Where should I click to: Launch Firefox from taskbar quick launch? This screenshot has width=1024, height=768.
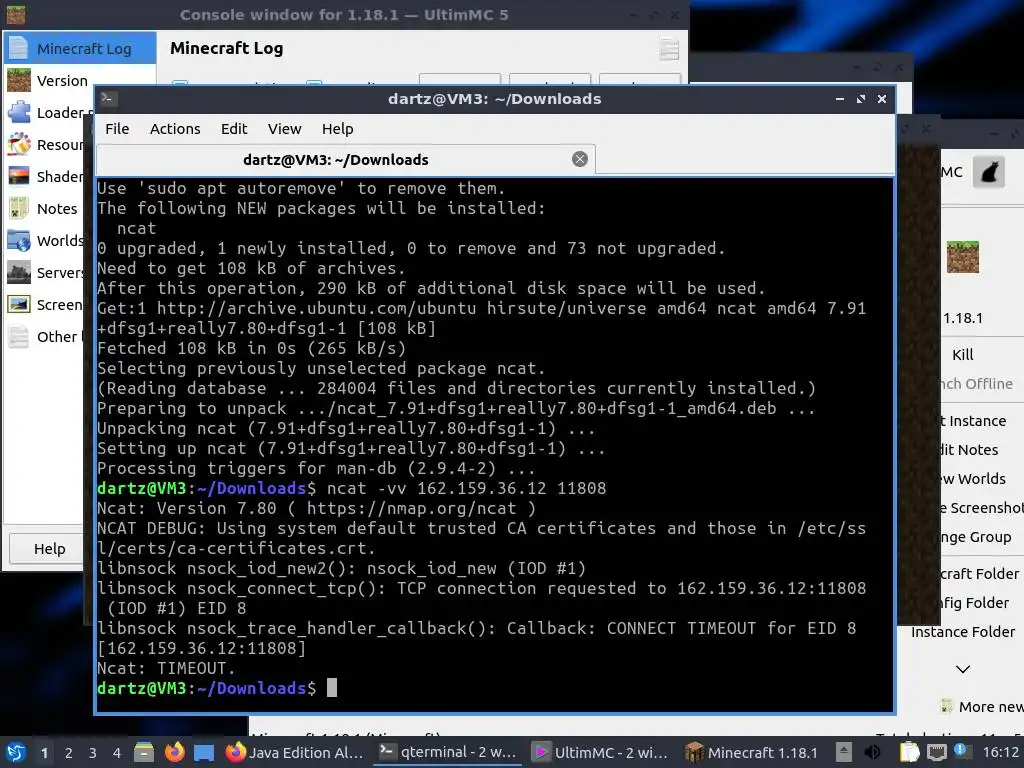click(174, 752)
